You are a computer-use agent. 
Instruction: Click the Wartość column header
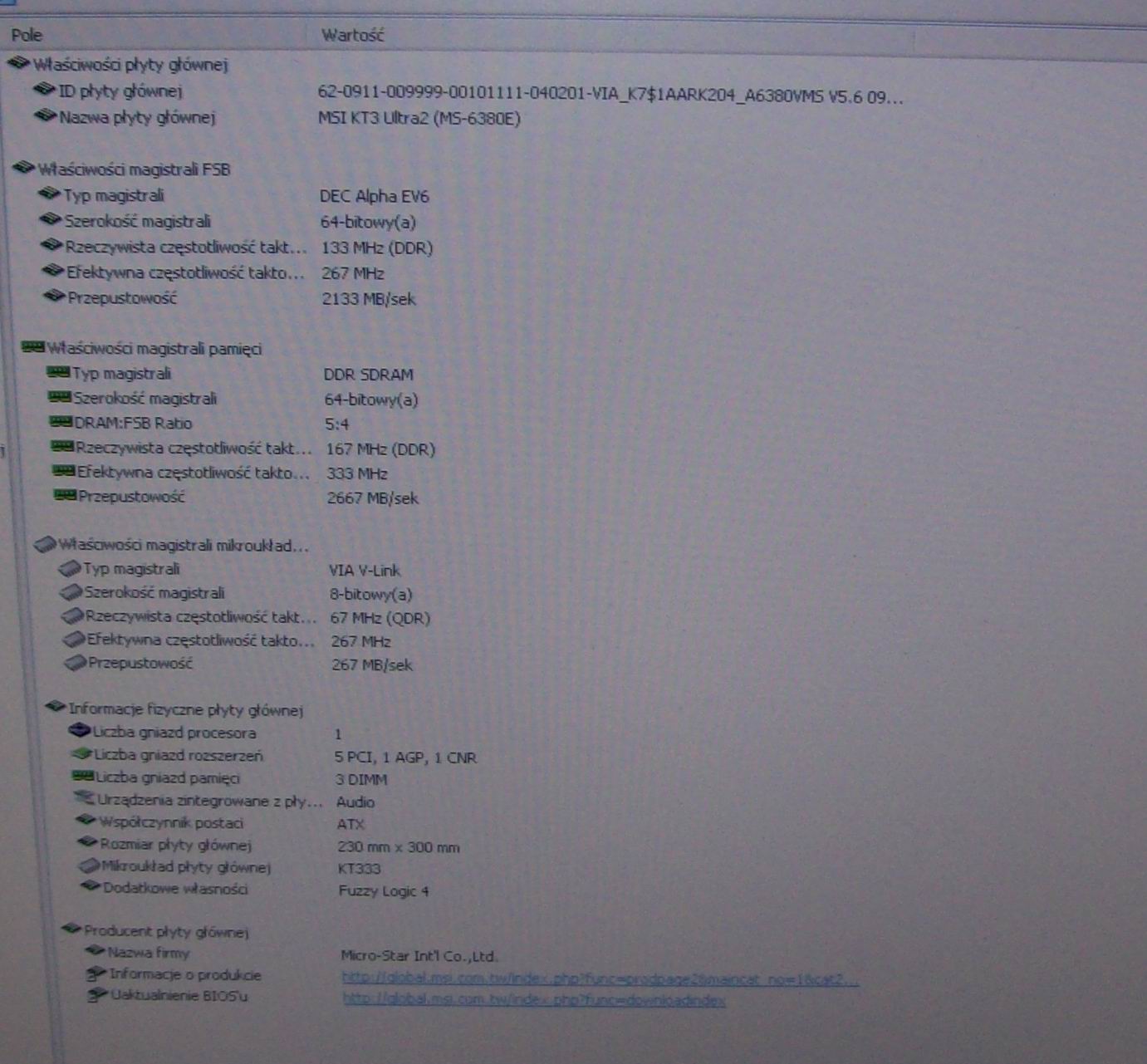click(353, 35)
